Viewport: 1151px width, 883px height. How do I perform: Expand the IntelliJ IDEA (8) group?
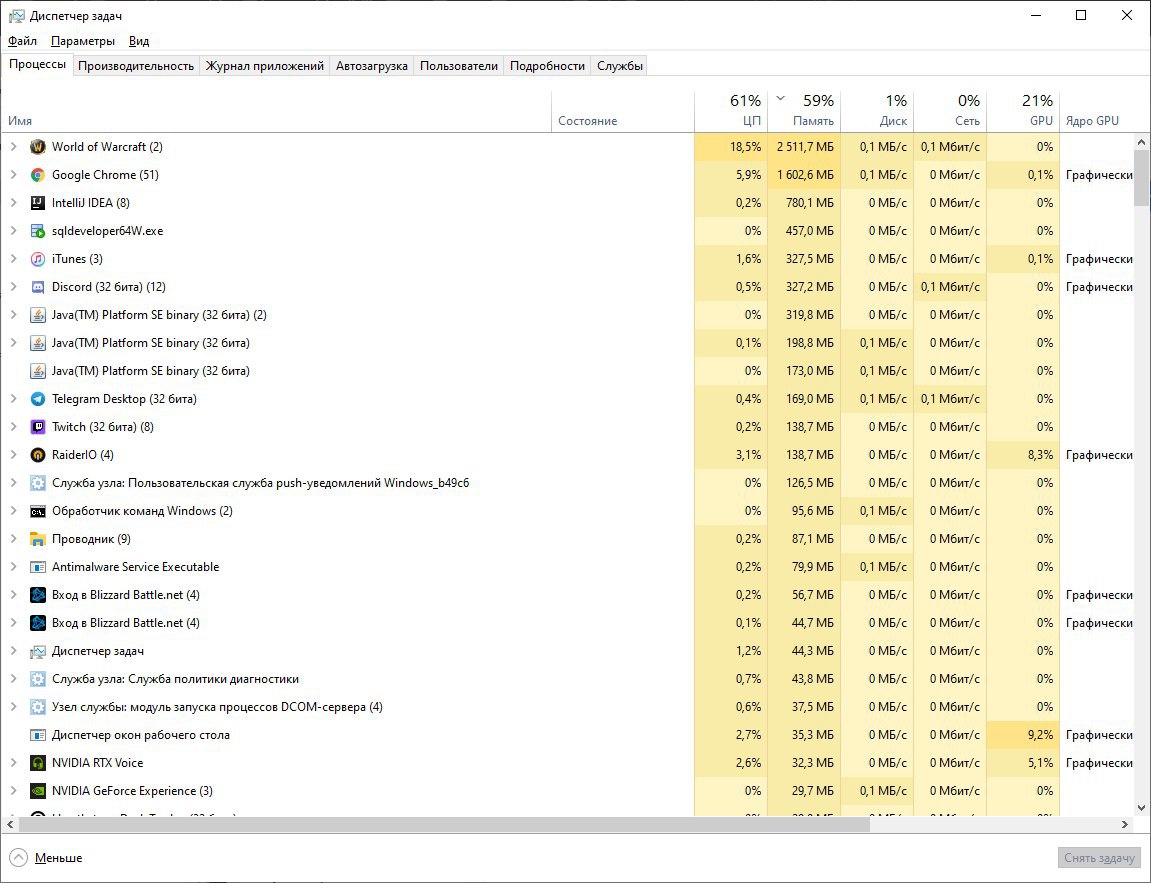click(x=13, y=203)
